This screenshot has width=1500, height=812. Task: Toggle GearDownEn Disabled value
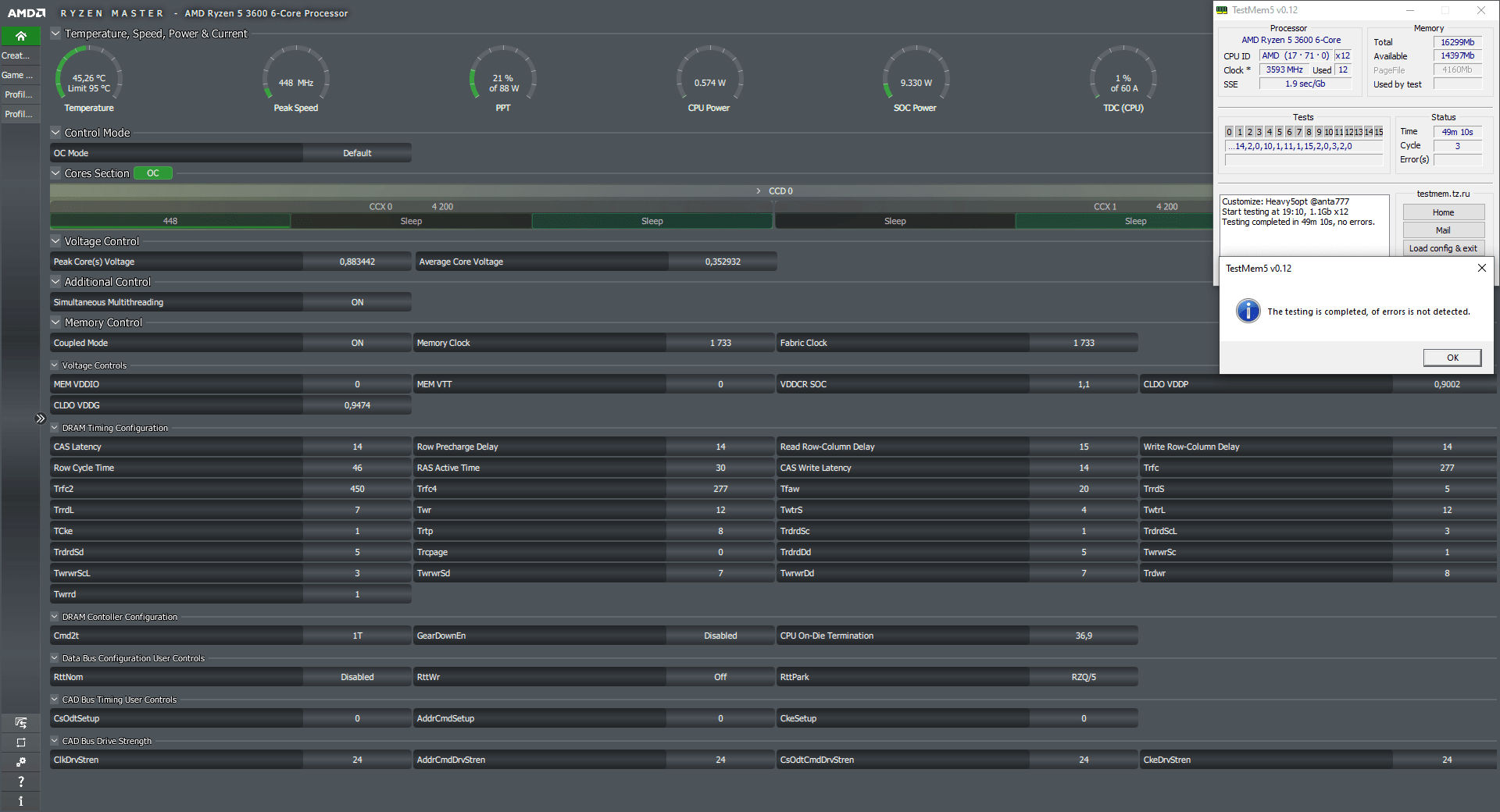(720, 636)
